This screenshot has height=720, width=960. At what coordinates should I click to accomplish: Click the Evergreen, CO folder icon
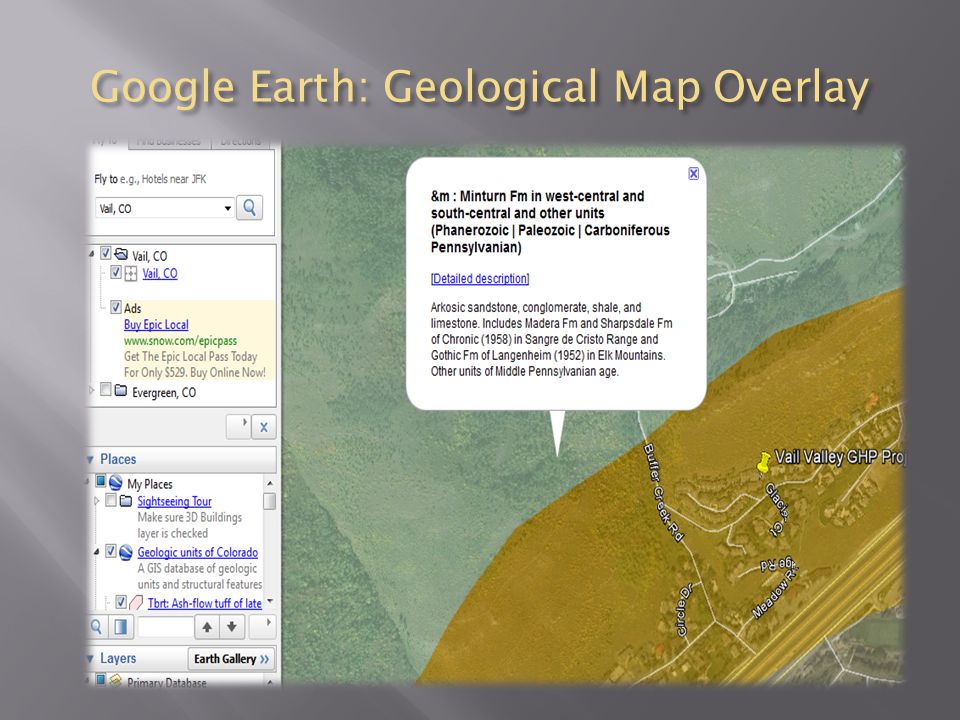pyautogui.click(x=121, y=390)
